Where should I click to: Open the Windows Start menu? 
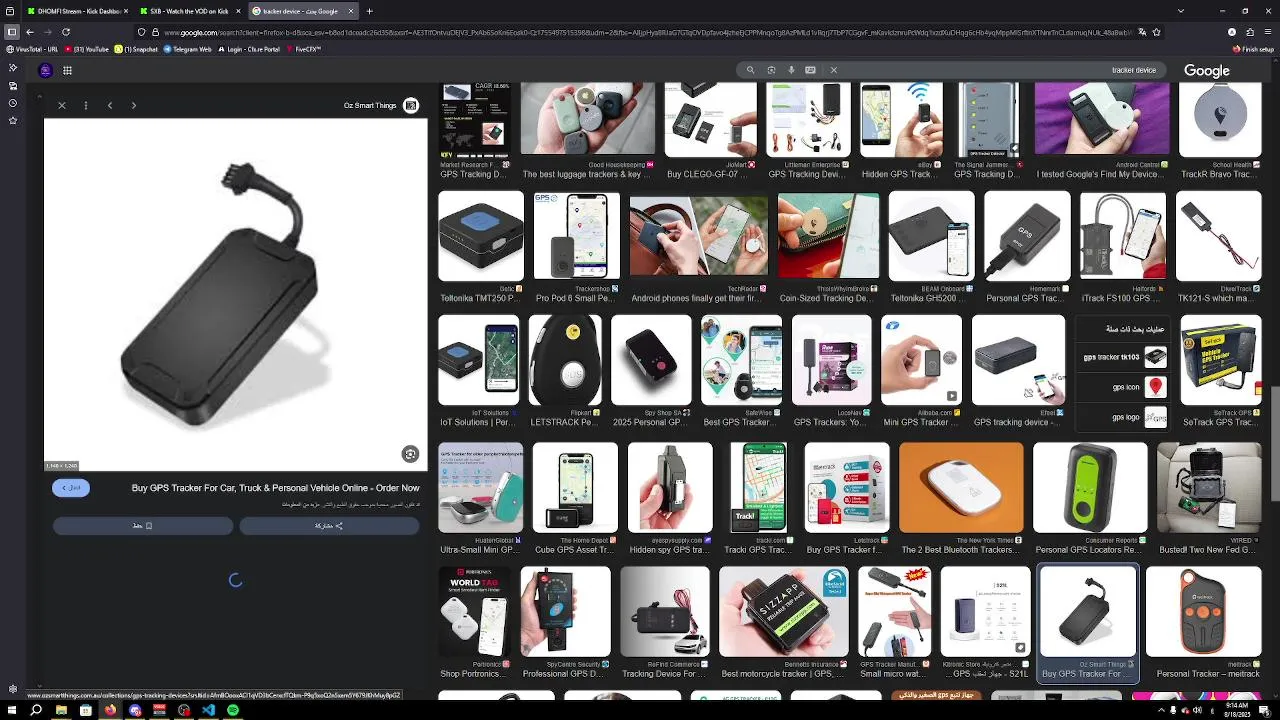[x=11, y=710]
